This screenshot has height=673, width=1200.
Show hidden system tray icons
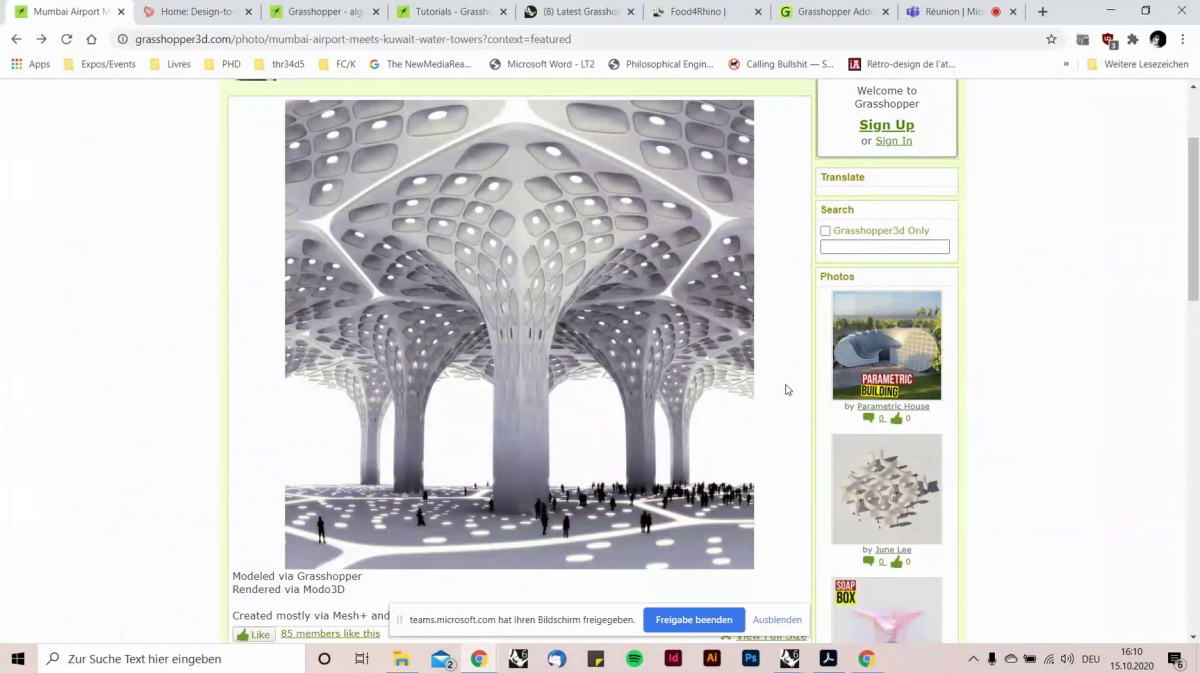[x=973, y=659]
